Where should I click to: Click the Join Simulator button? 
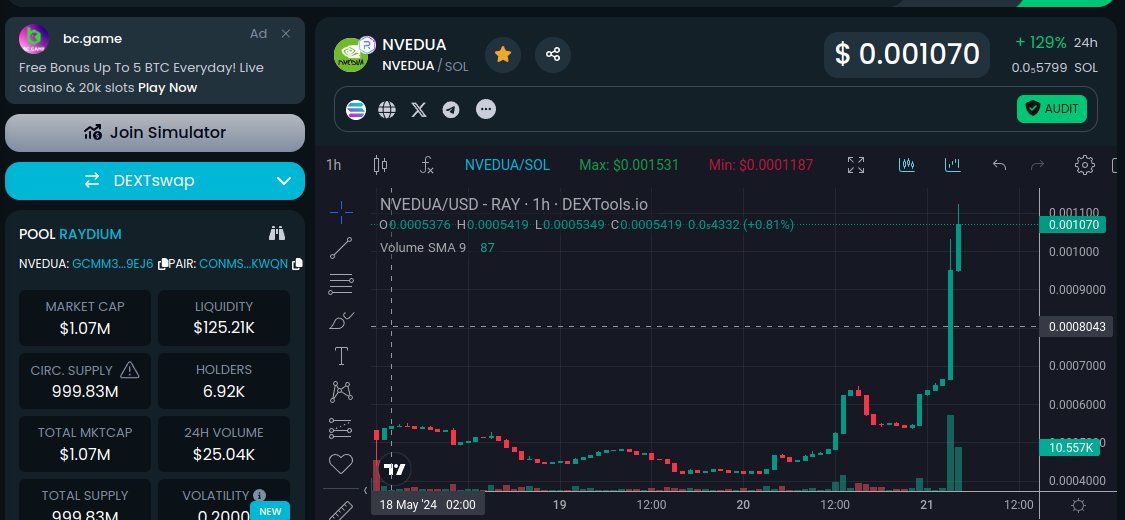(x=155, y=133)
